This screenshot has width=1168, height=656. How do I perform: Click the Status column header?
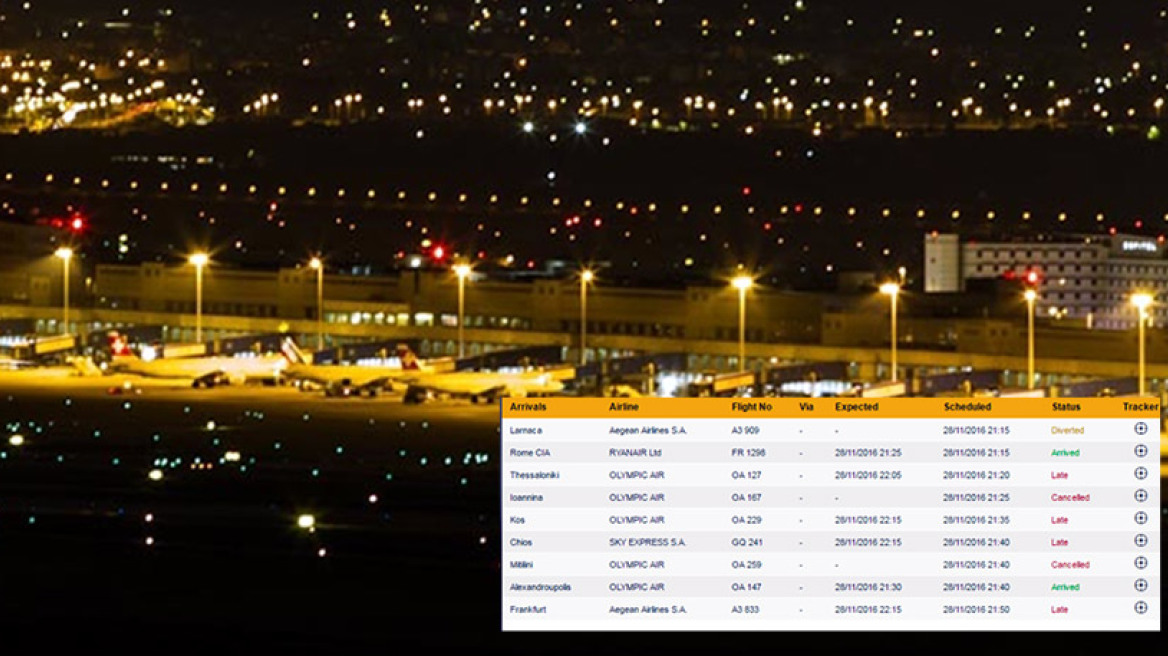coord(1066,407)
